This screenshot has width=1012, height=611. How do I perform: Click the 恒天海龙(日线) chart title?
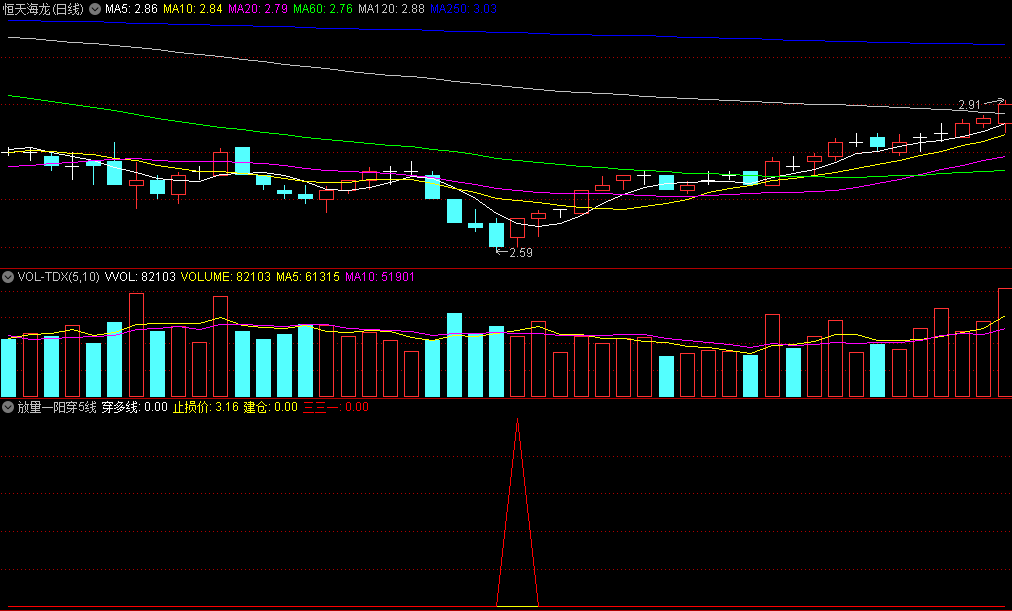(43, 9)
